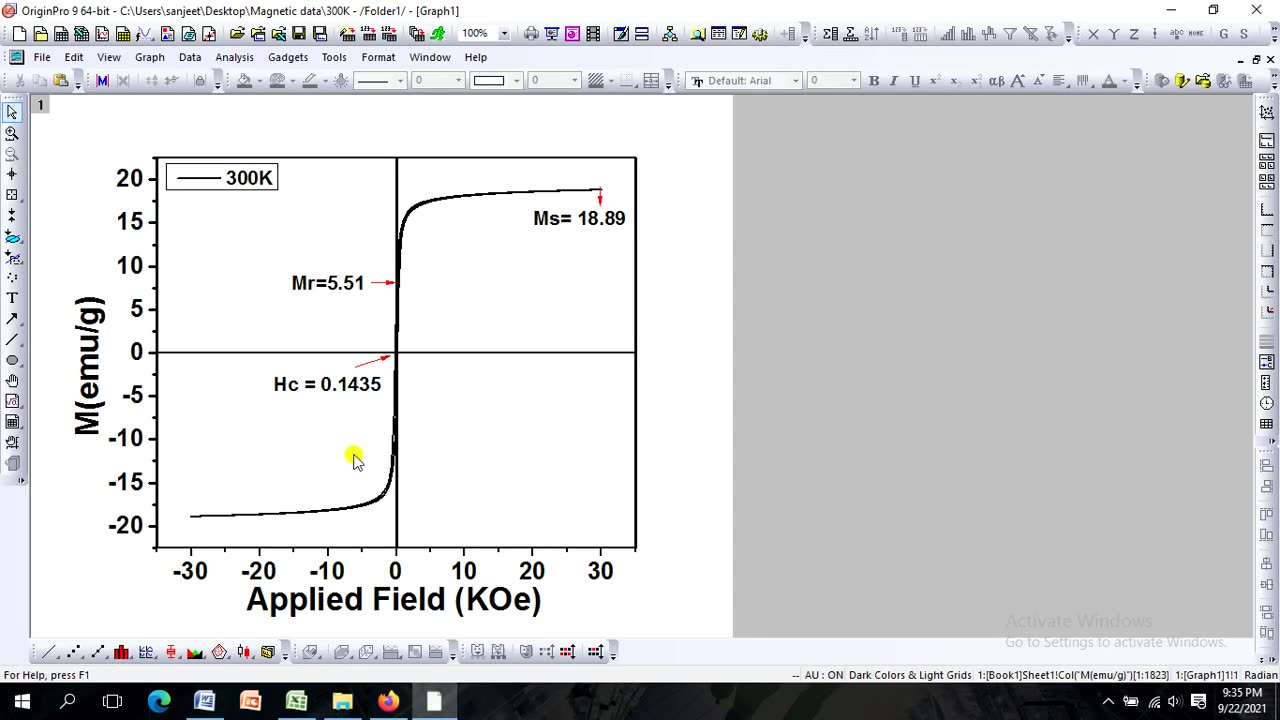Toggle Italic text formatting
The width and height of the screenshot is (1280, 720).
[x=894, y=81]
